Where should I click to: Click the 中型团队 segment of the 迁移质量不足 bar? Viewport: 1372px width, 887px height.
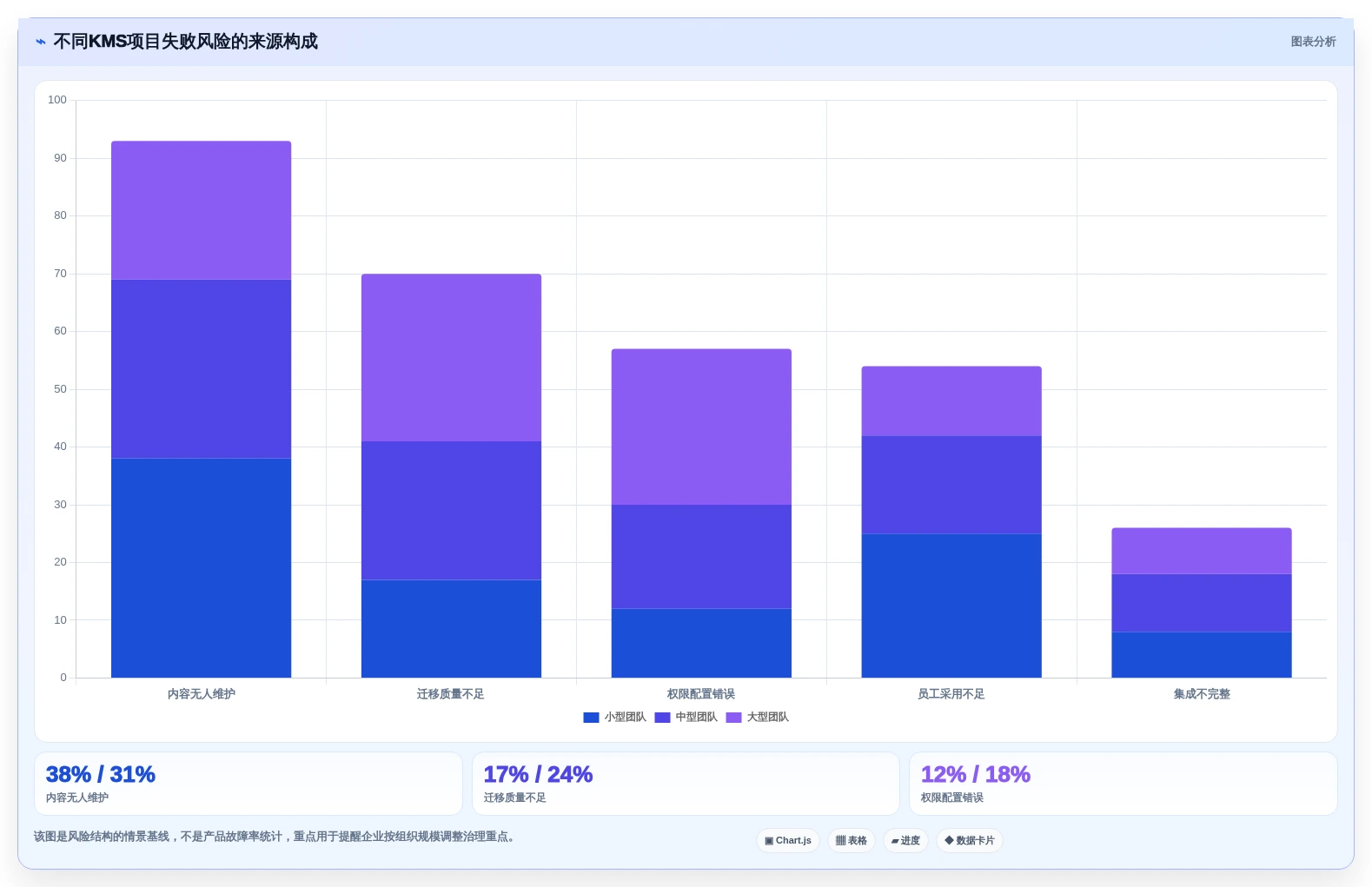[451, 510]
